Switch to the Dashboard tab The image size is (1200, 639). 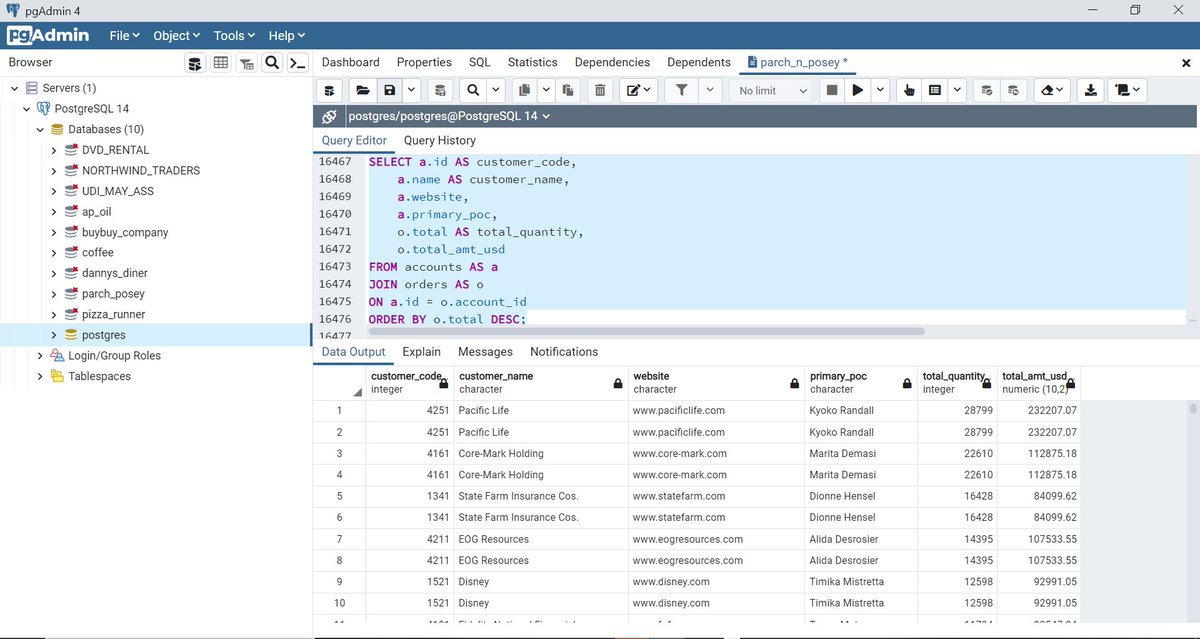pyautogui.click(x=351, y=62)
